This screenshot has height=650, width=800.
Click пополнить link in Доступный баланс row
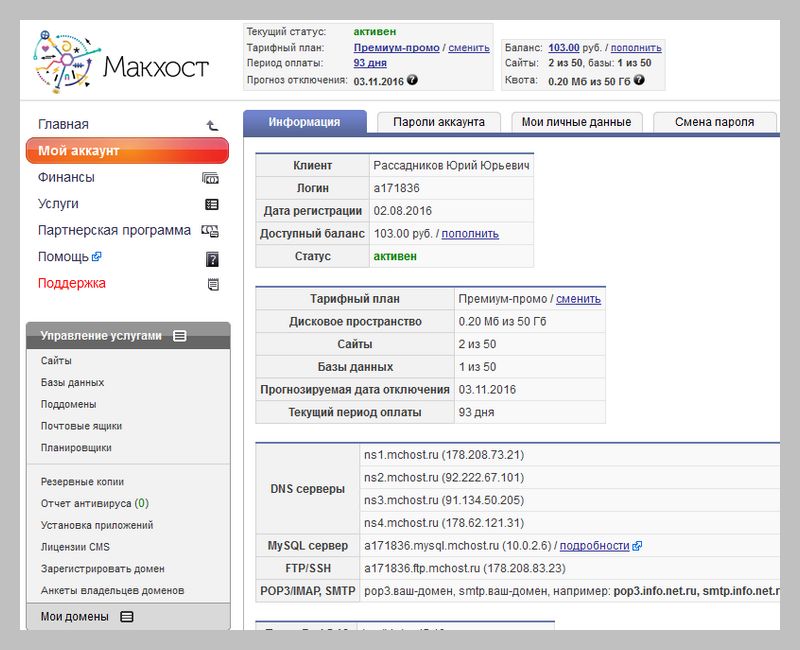[470, 234]
